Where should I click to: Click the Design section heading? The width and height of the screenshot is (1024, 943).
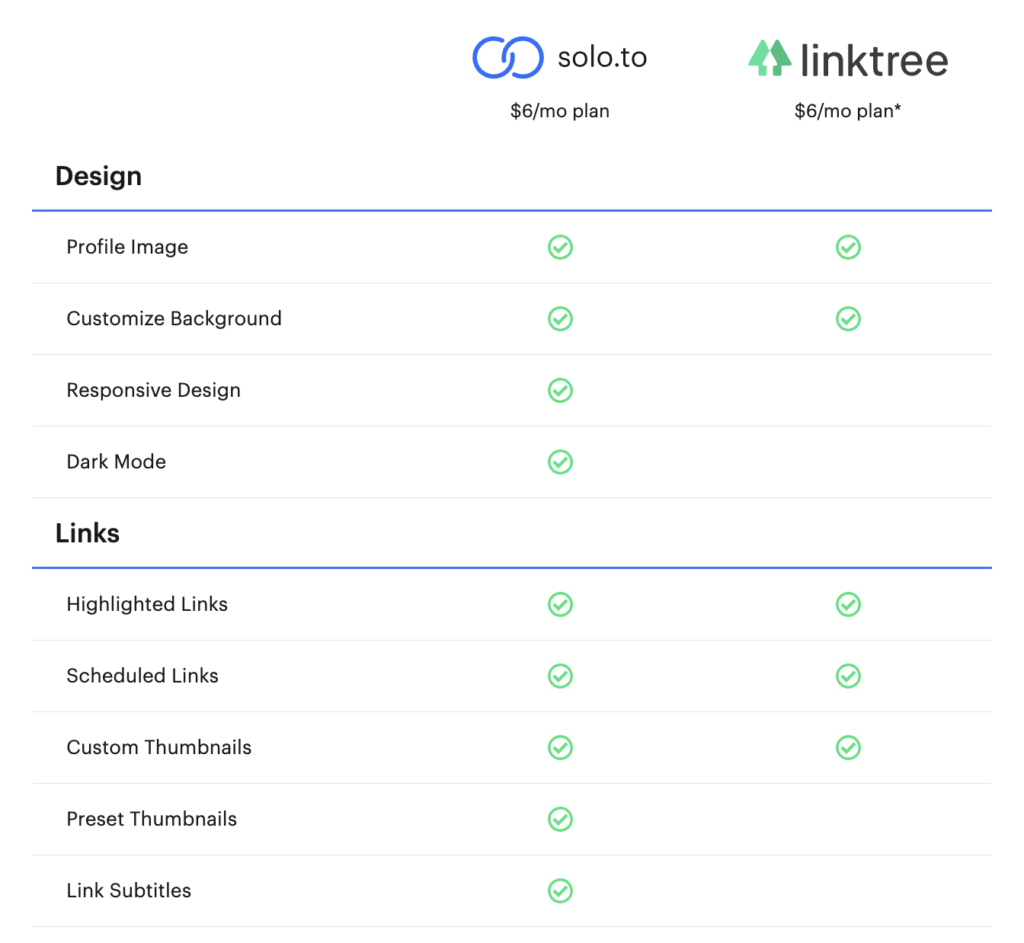click(99, 176)
